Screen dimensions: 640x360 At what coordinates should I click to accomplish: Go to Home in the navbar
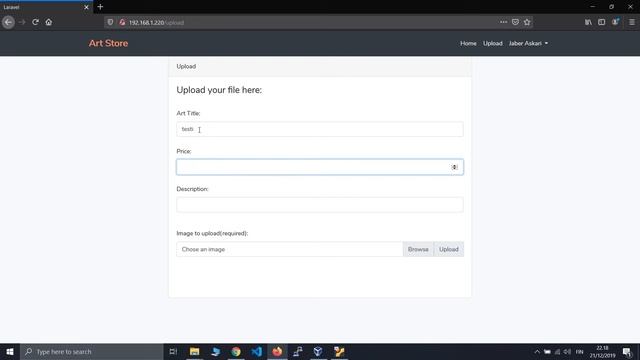[x=468, y=43]
